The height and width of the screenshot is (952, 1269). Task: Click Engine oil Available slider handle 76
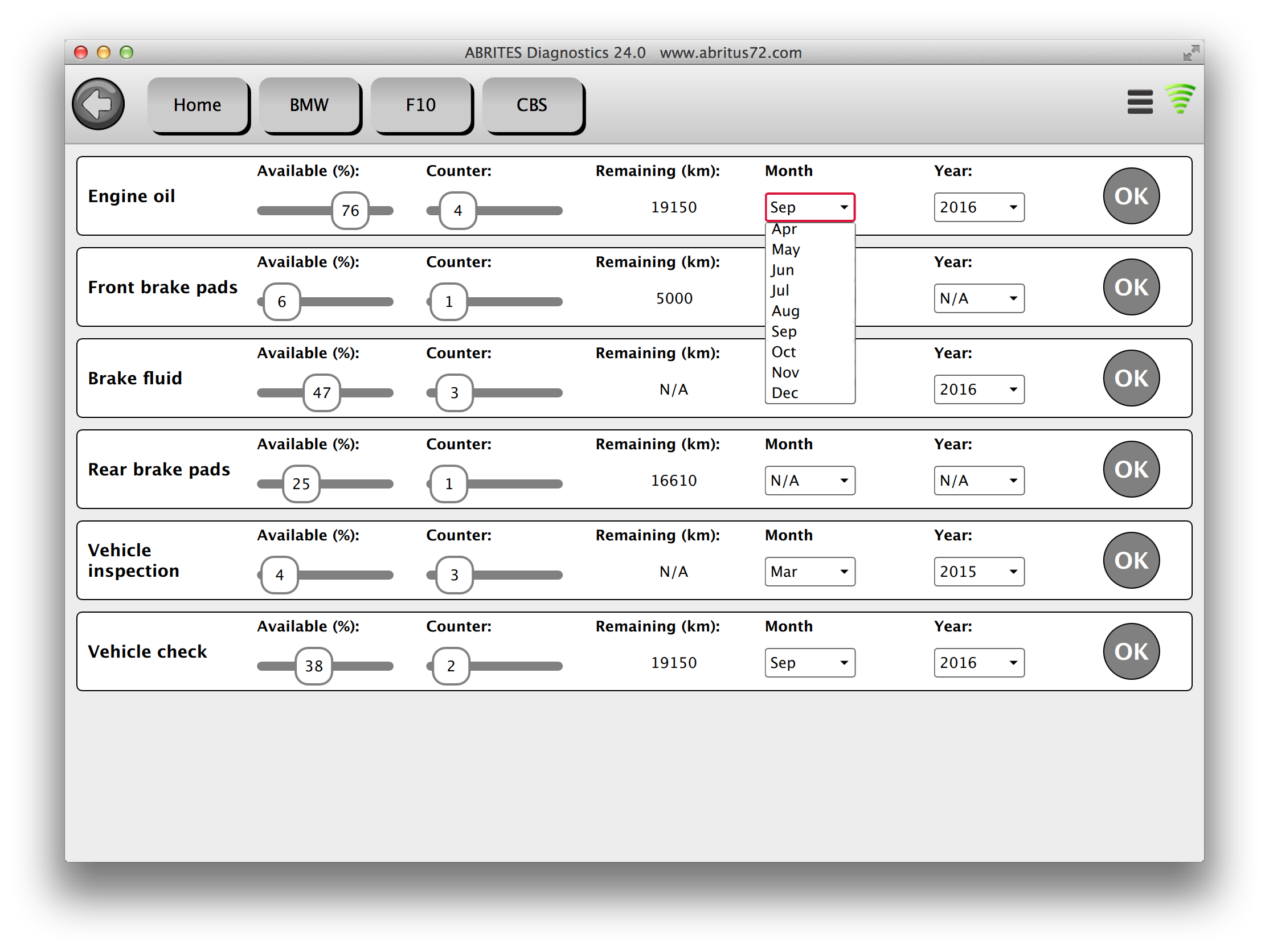350,211
